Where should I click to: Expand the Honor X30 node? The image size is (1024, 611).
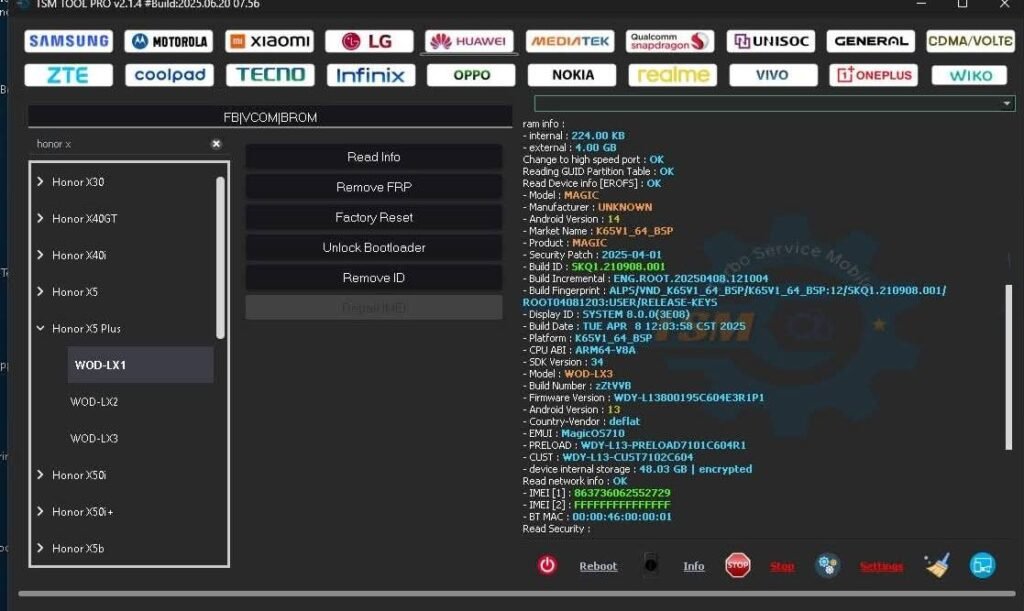[x=40, y=181]
